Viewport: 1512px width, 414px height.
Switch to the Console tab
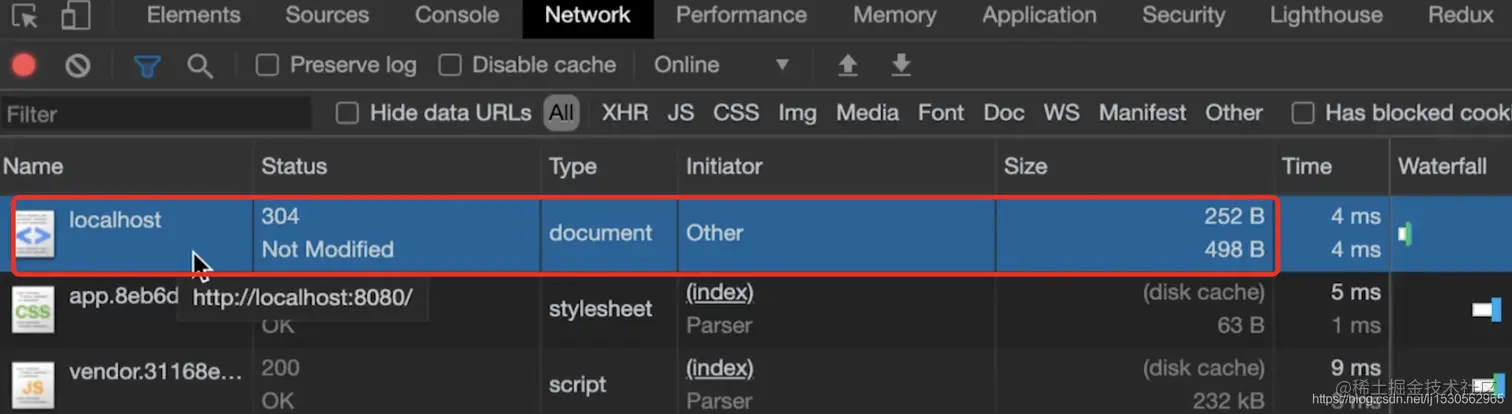457,15
